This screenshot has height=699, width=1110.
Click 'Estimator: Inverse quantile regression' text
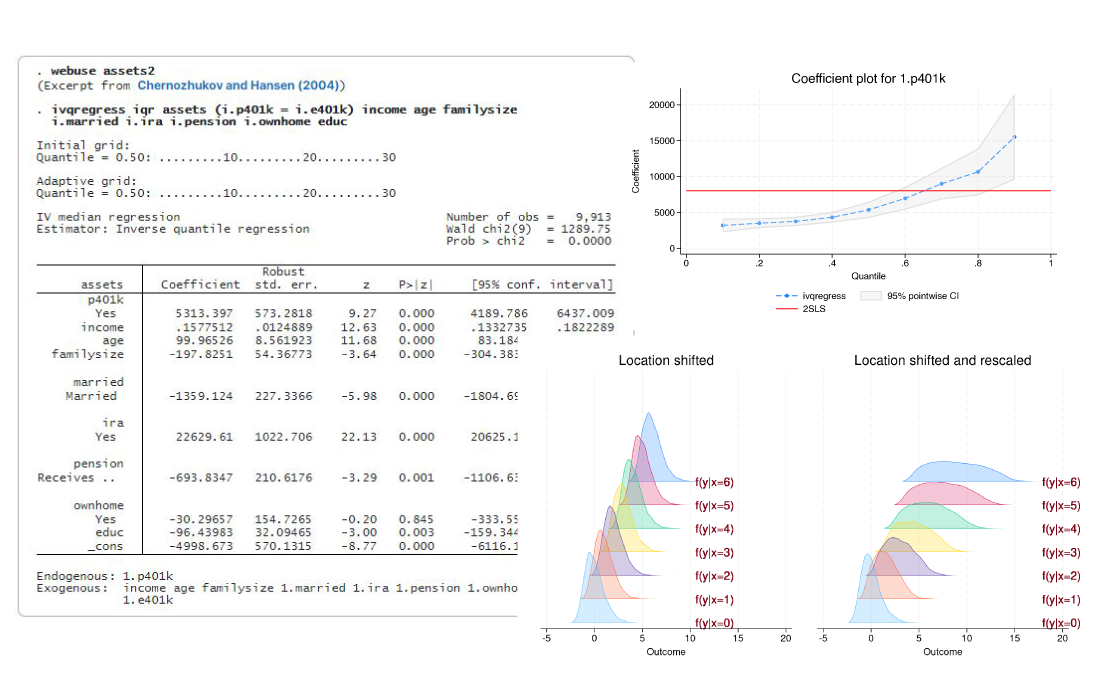[173, 229]
